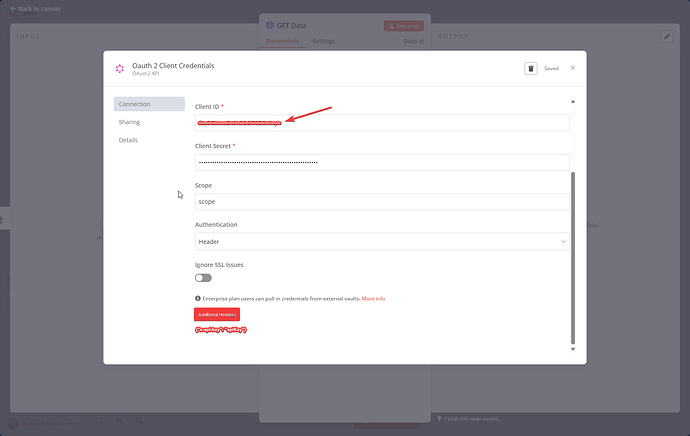The height and width of the screenshot is (436, 690).
Task: Open the Authentication Header dropdown
Action: [x=382, y=242]
